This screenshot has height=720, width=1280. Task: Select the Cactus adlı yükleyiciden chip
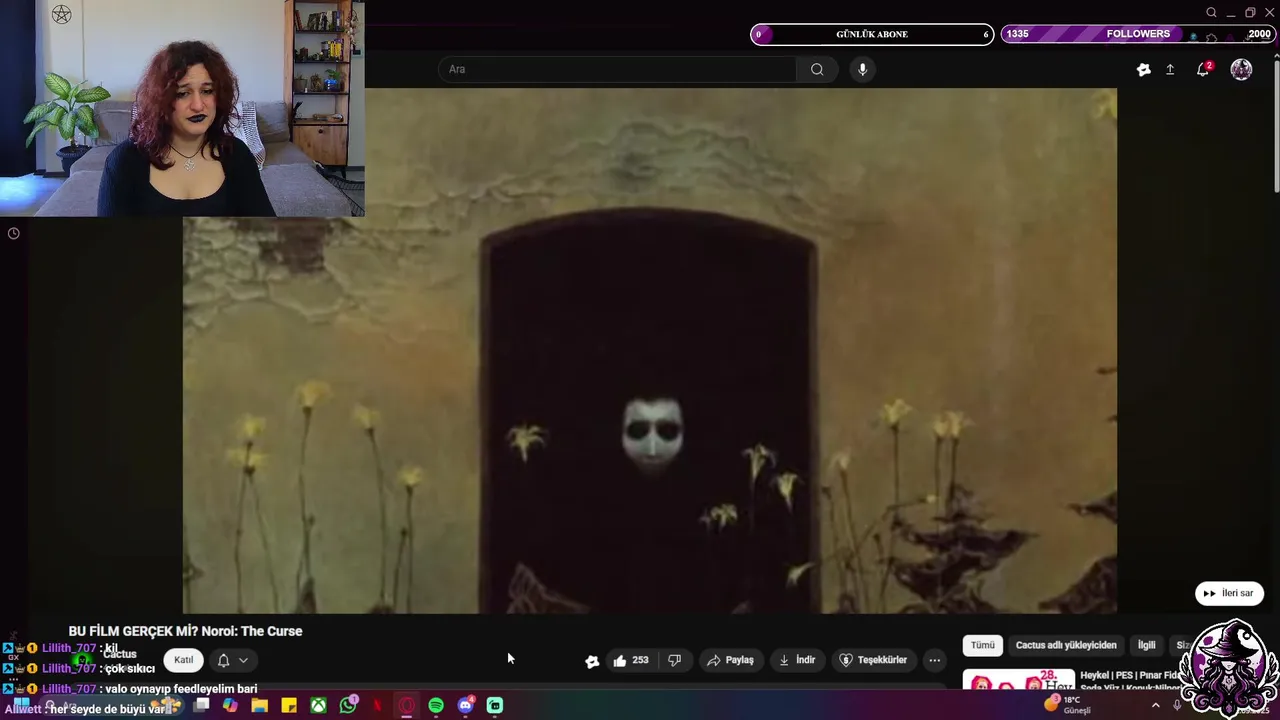[1066, 645]
